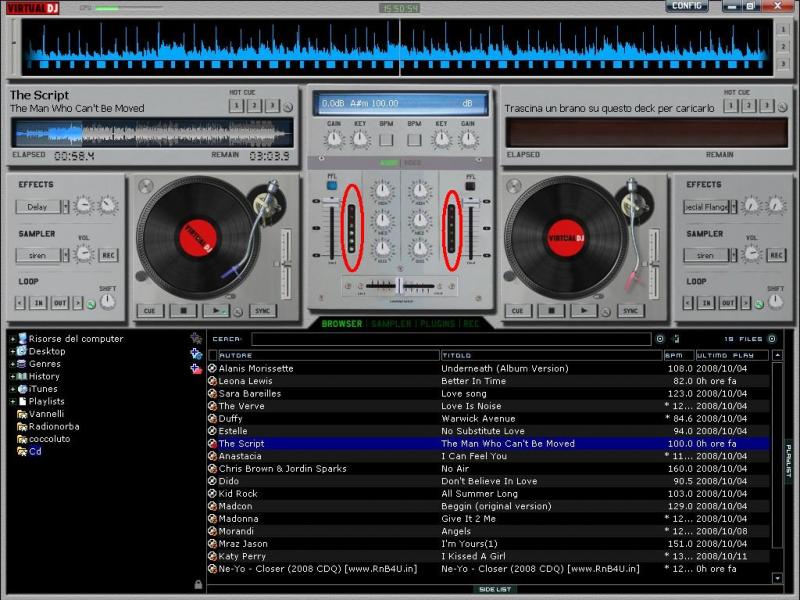
Task: Stop the right deck
Action: 551,311
